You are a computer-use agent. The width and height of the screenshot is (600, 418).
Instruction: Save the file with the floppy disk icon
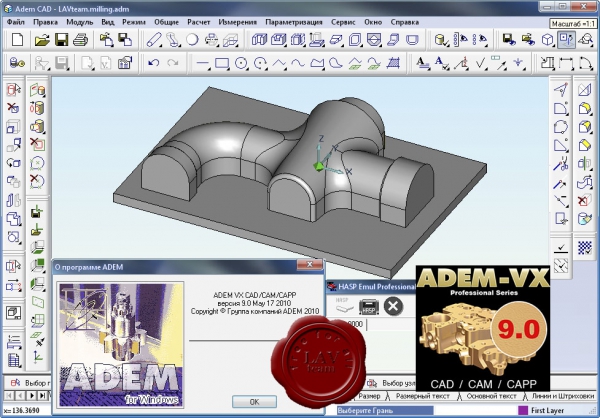[61, 40]
